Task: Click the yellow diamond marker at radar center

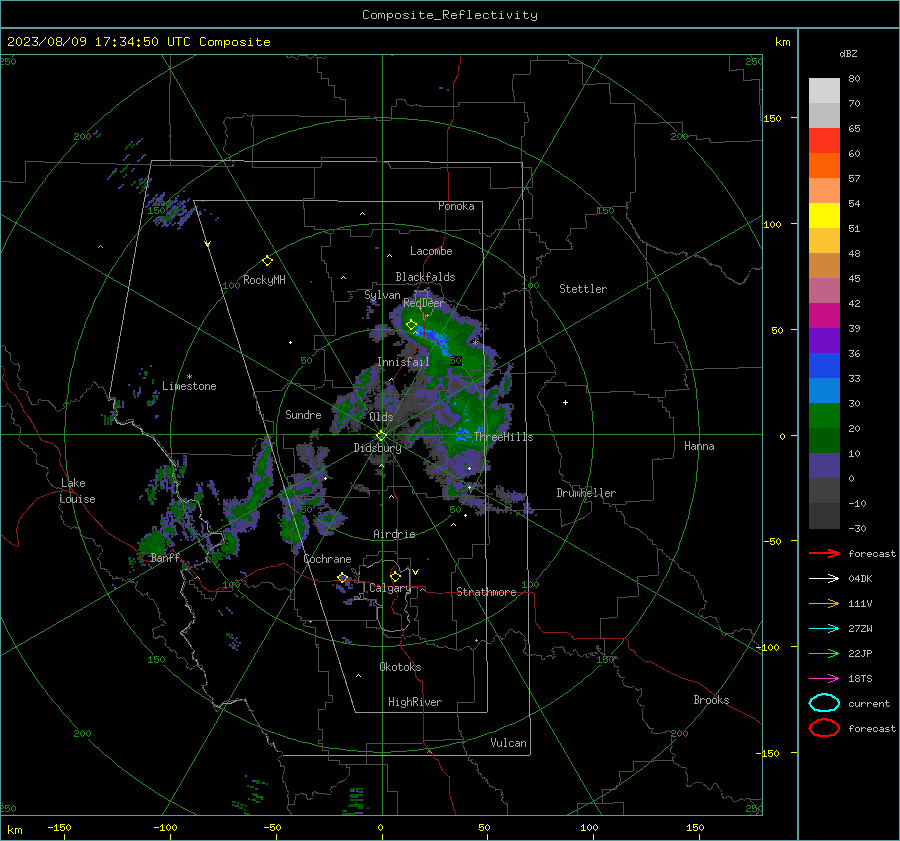Action: click(381, 436)
